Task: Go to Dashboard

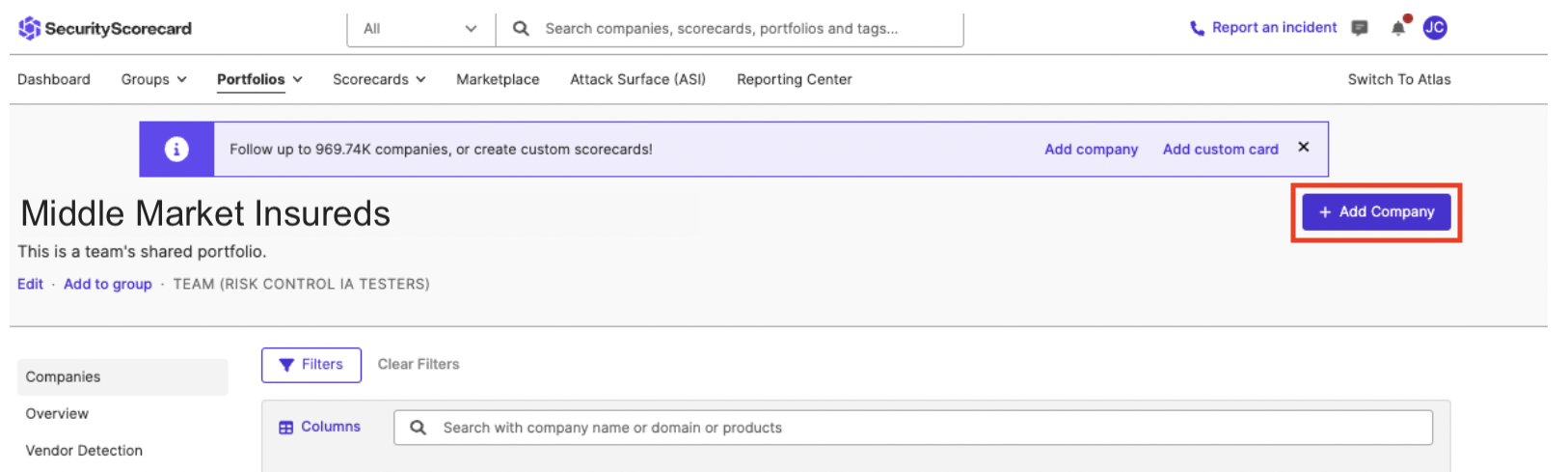Action: click(x=54, y=79)
